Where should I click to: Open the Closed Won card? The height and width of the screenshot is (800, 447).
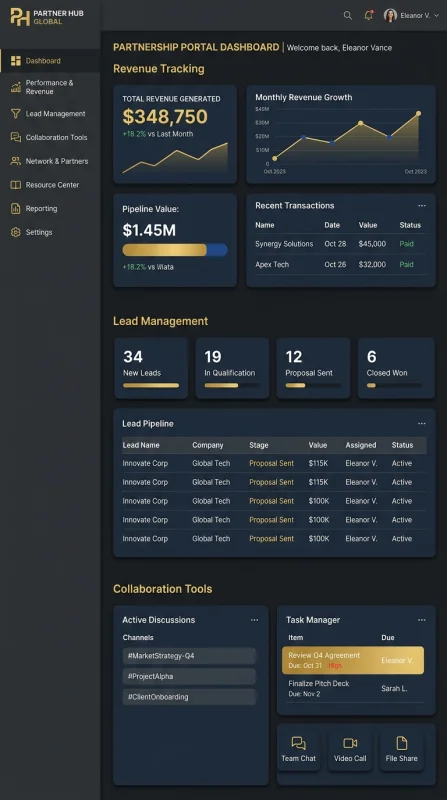click(396, 367)
